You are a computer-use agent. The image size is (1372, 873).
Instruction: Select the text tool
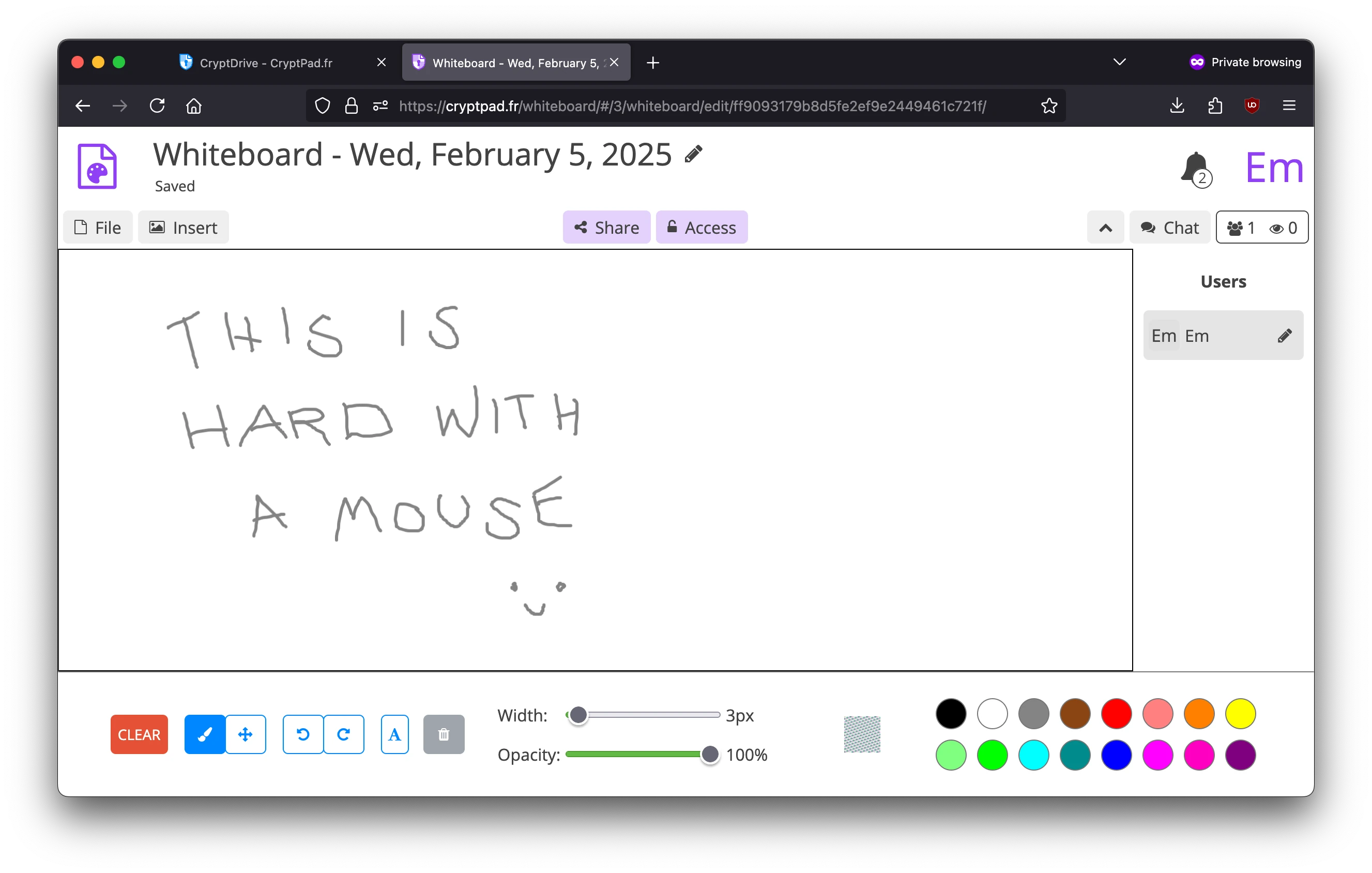394,734
